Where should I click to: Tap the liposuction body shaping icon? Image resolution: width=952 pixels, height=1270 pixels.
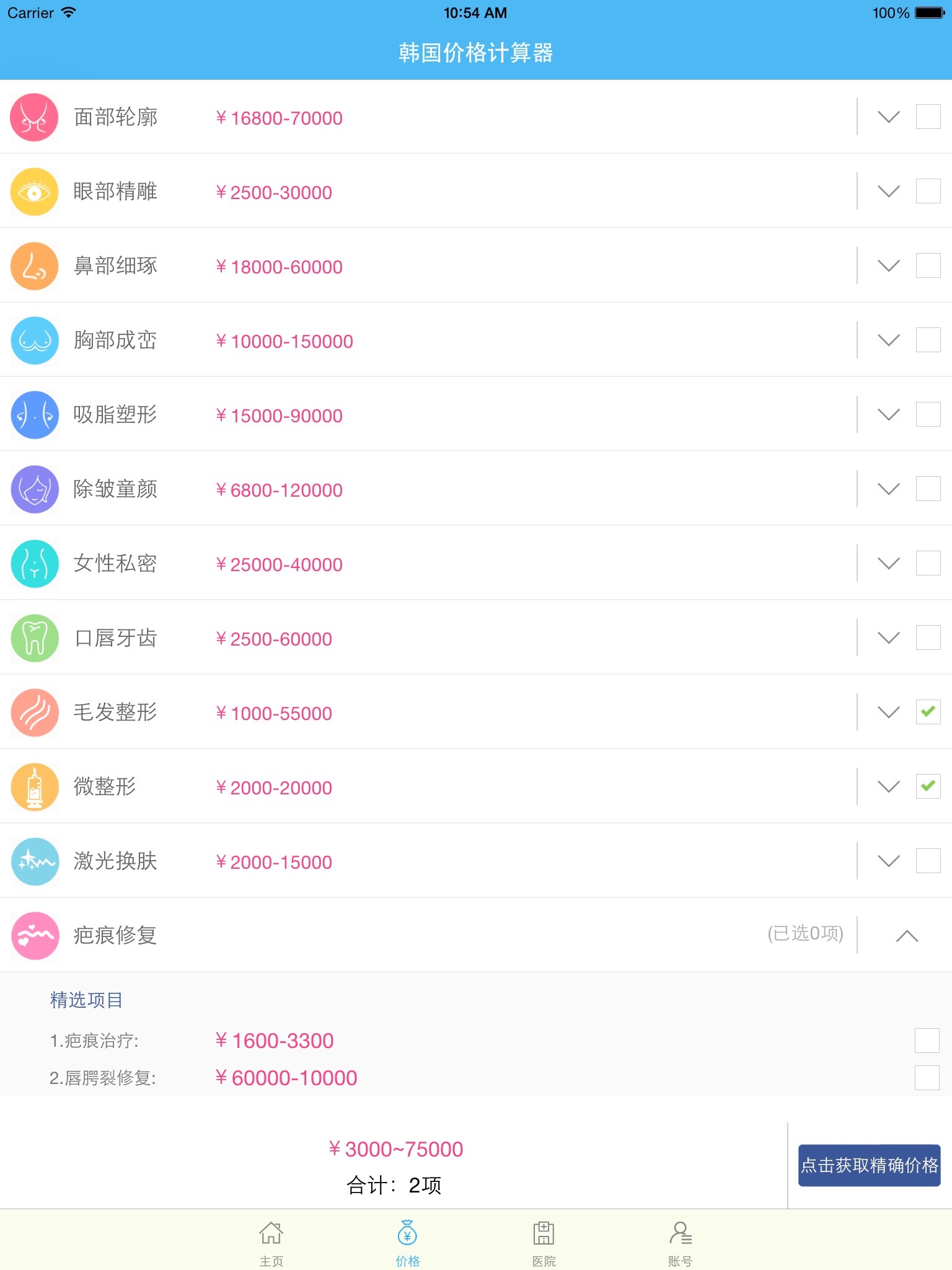click(35, 415)
